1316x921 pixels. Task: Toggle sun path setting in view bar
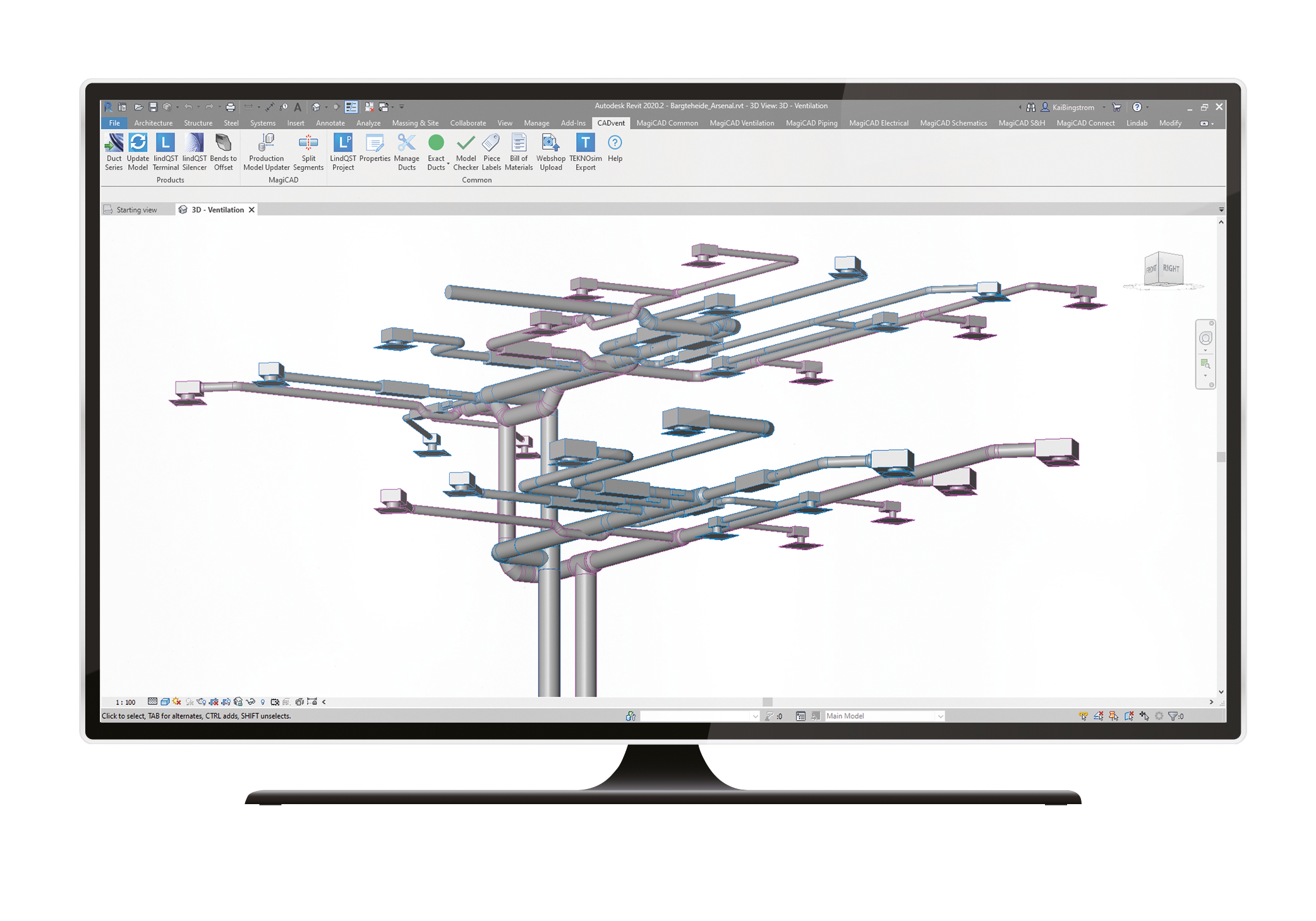tap(177, 702)
